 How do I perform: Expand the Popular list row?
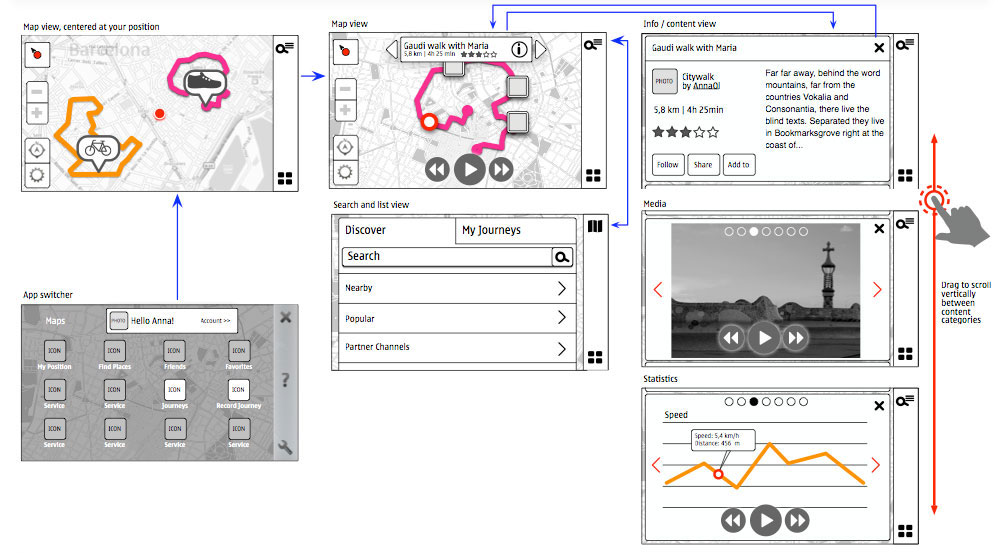(x=562, y=319)
